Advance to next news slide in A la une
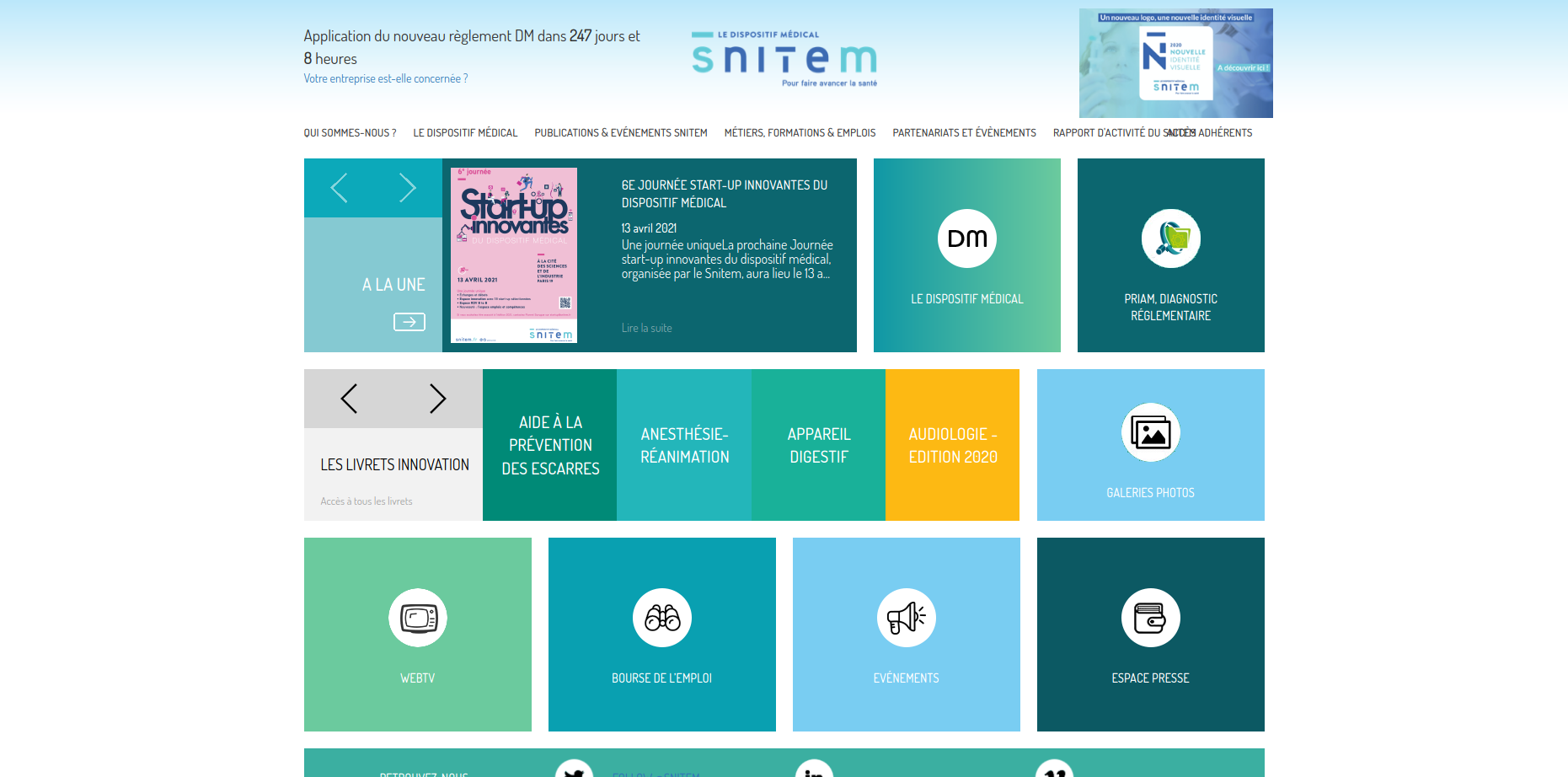Viewport: 1568px width, 777px height. click(x=407, y=188)
